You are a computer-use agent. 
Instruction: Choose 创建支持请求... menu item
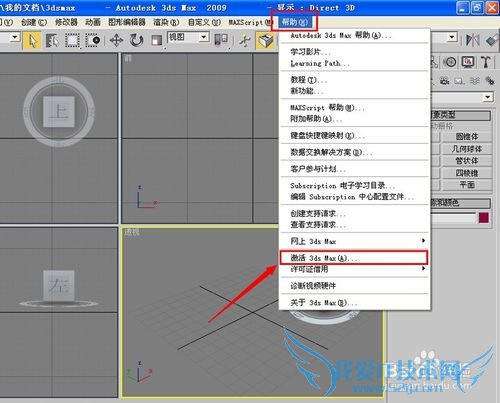click(x=354, y=213)
